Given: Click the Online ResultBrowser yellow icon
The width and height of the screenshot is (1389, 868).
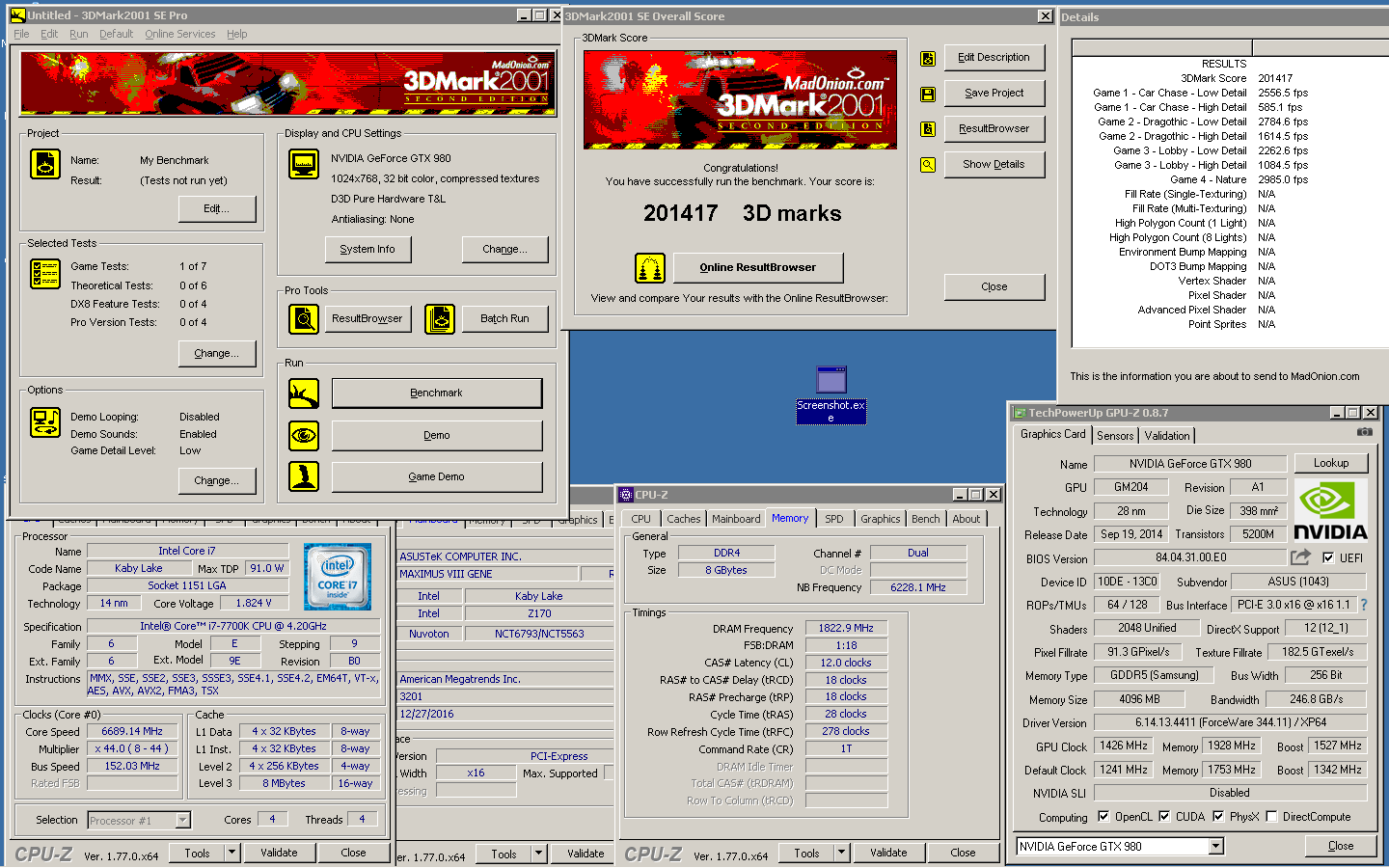Looking at the screenshot, I should click(650, 268).
